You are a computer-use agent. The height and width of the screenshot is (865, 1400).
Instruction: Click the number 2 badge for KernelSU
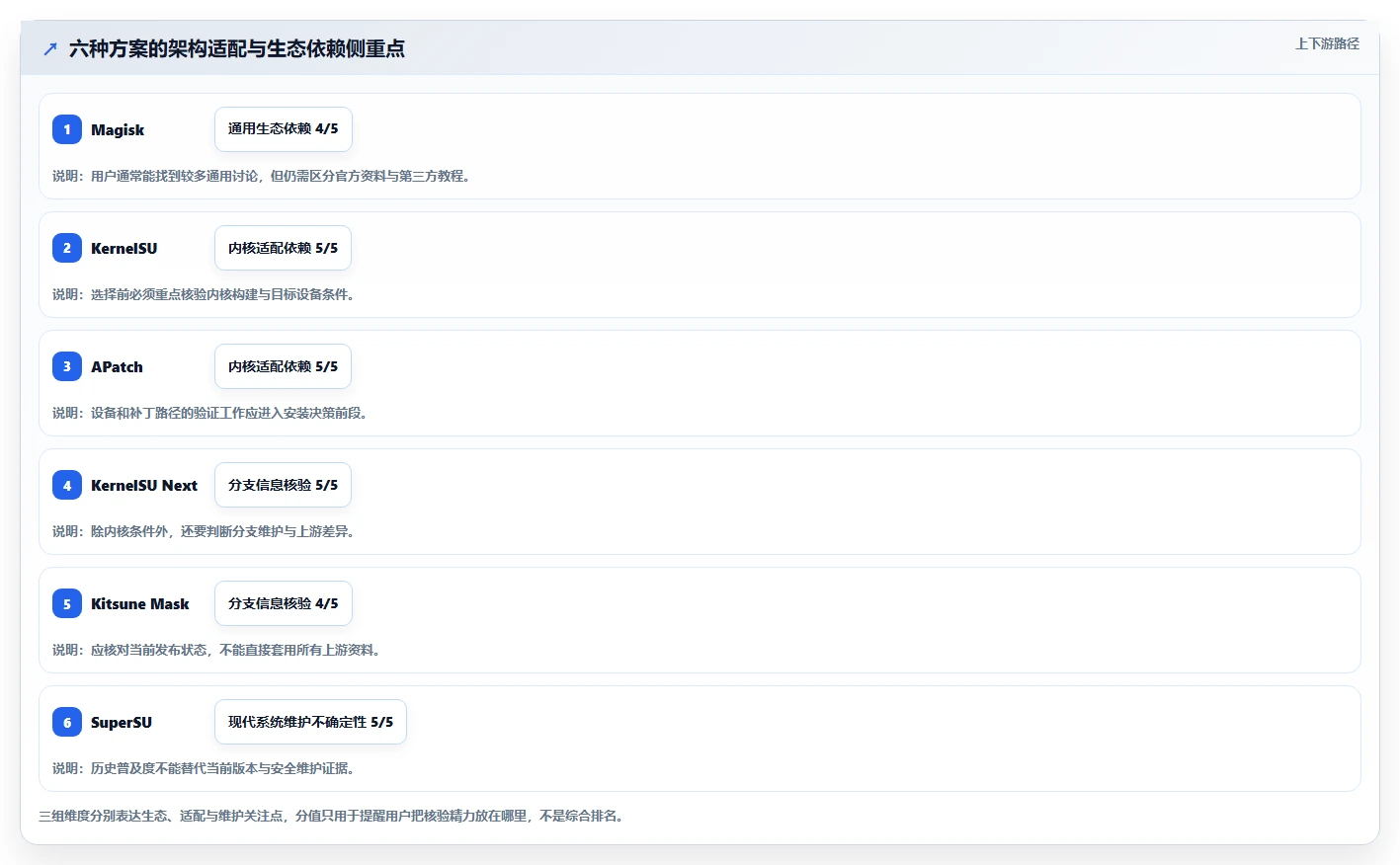pos(67,248)
